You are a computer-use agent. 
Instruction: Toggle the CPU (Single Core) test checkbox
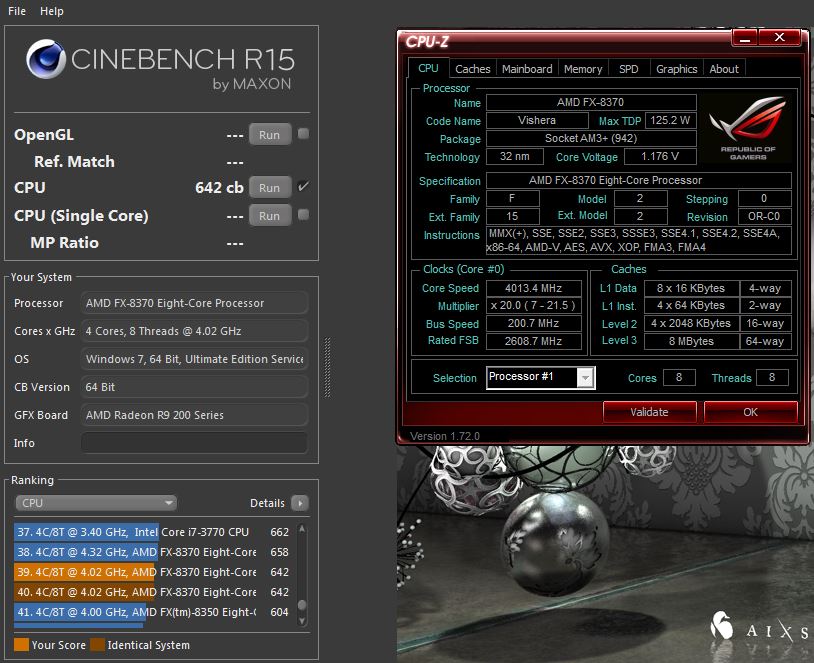click(303, 214)
